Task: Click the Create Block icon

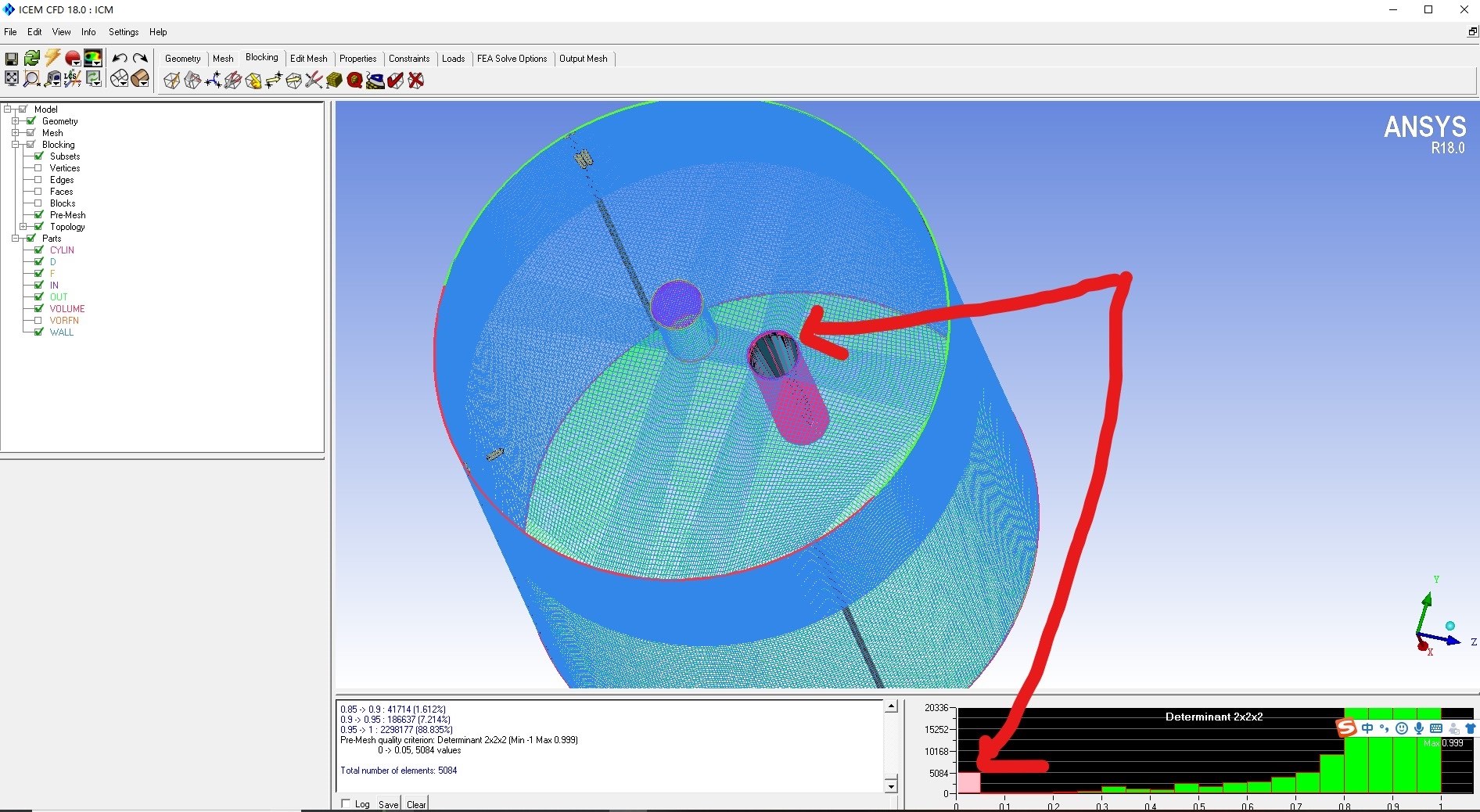Action: pyautogui.click(x=171, y=81)
